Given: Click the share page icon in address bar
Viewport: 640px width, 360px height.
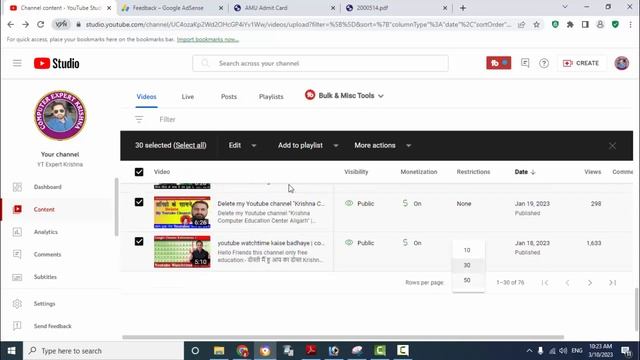Looking at the screenshot, I should 522,24.
